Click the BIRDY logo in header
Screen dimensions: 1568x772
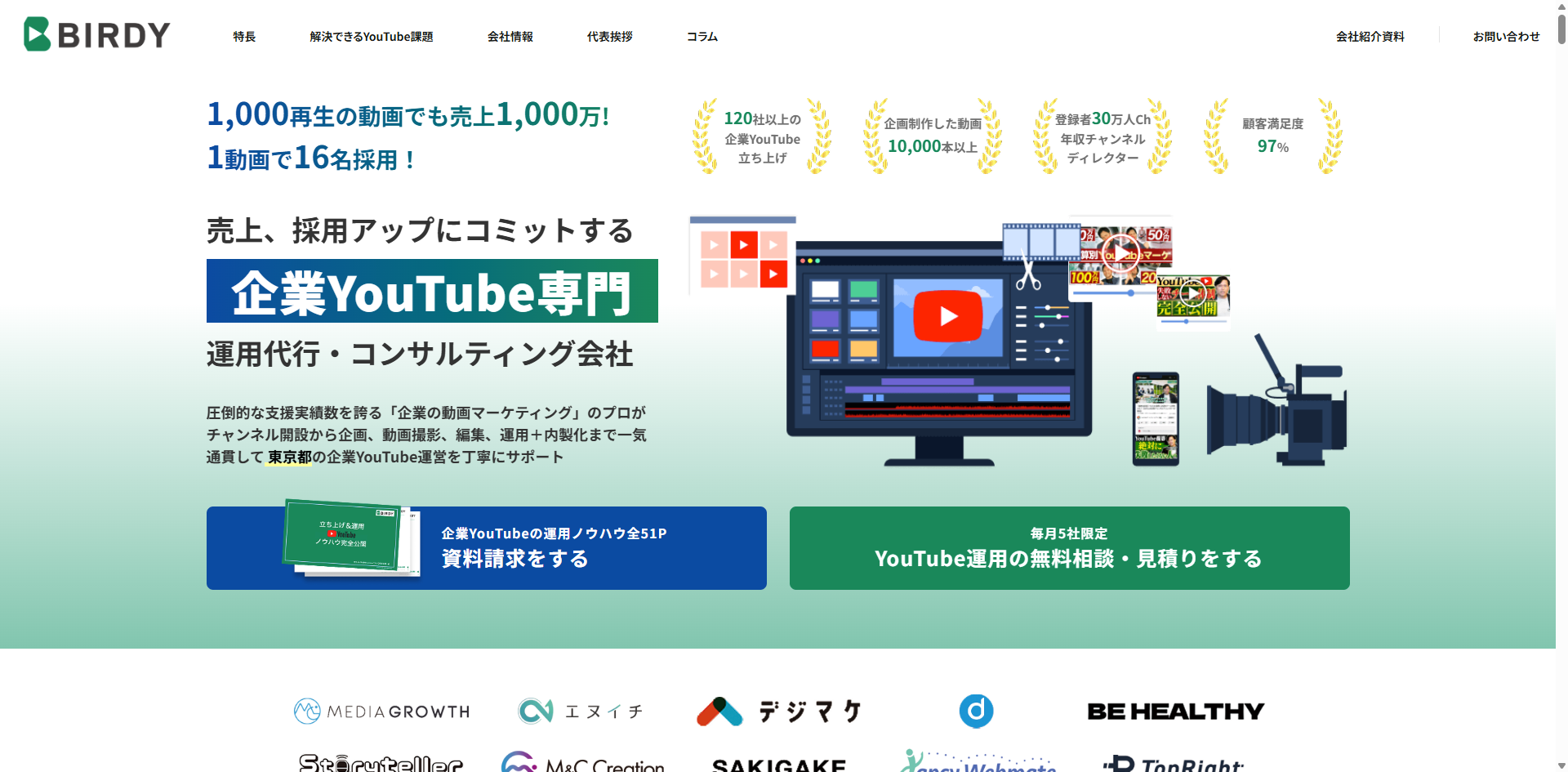pos(97,34)
